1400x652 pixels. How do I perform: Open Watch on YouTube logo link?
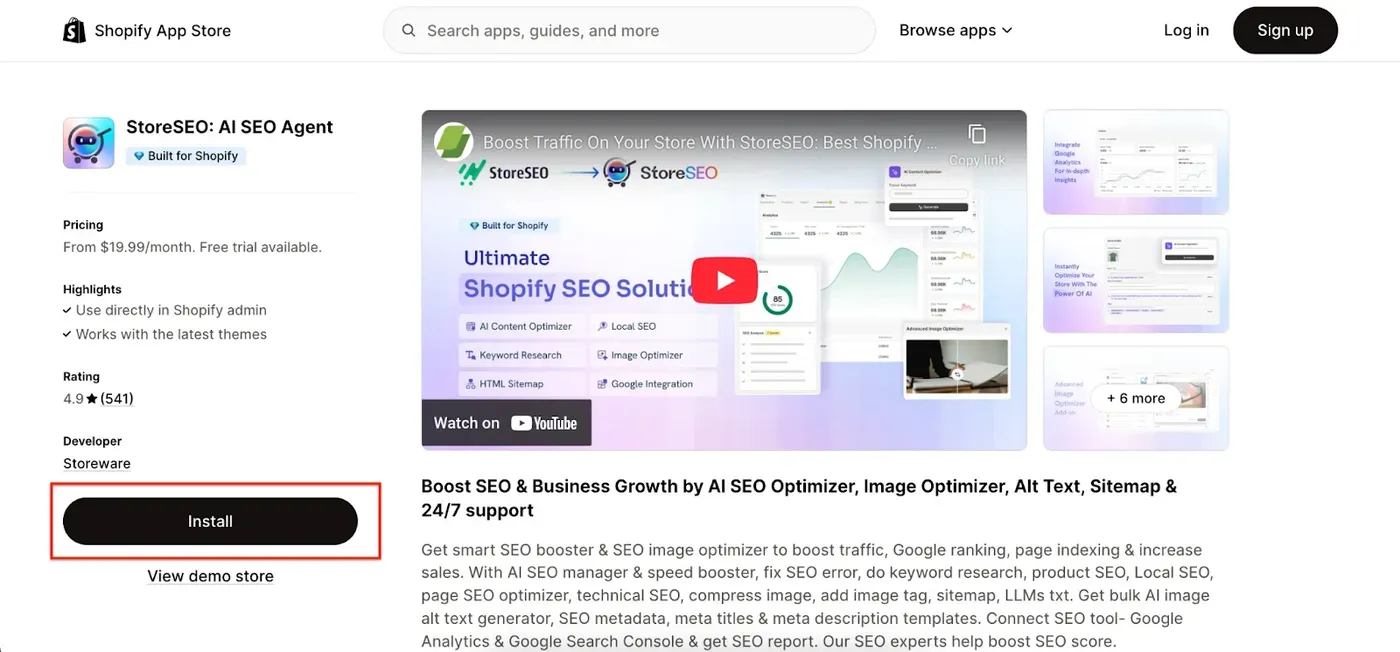[x=506, y=423]
